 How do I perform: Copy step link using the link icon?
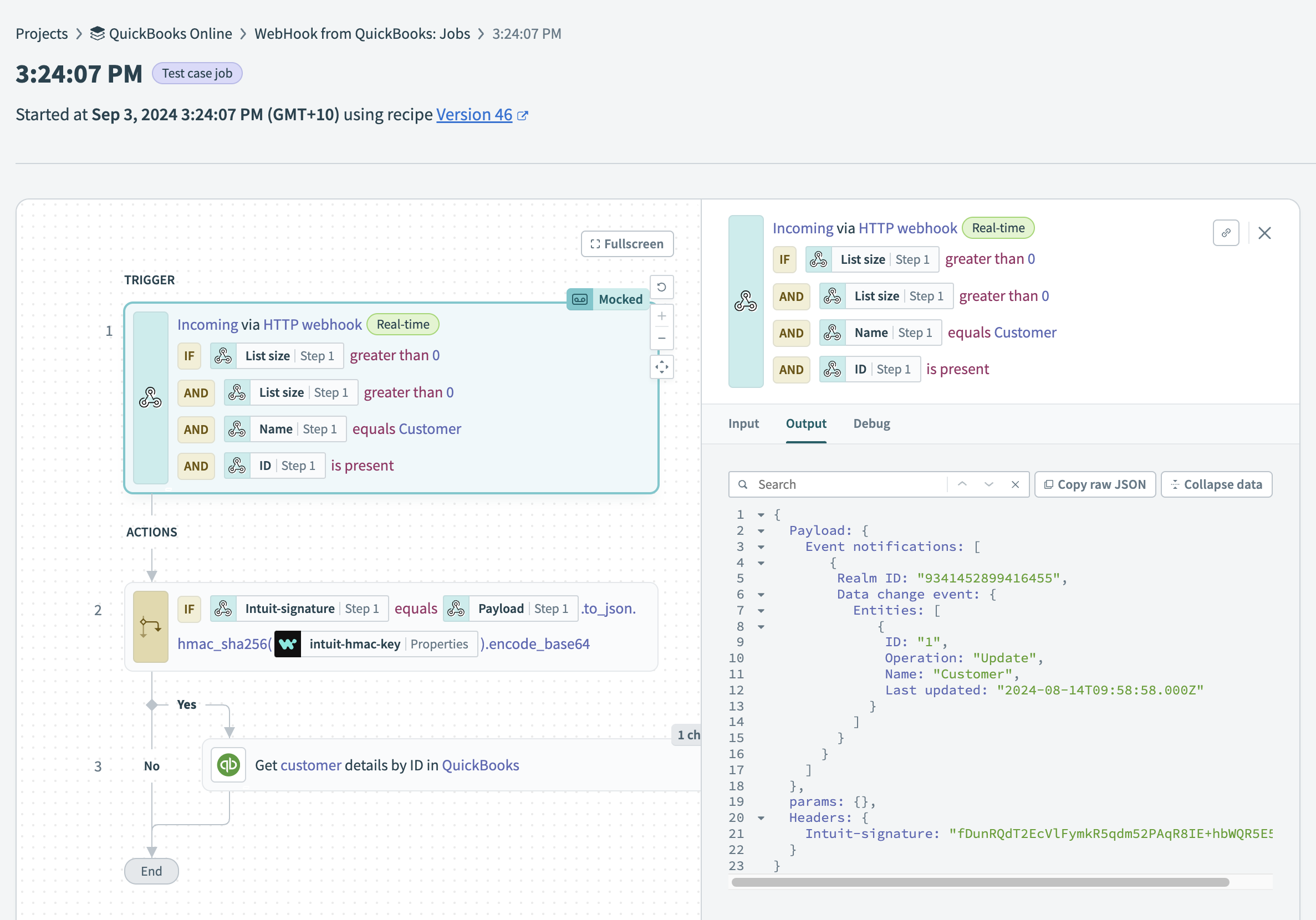coord(1226,233)
